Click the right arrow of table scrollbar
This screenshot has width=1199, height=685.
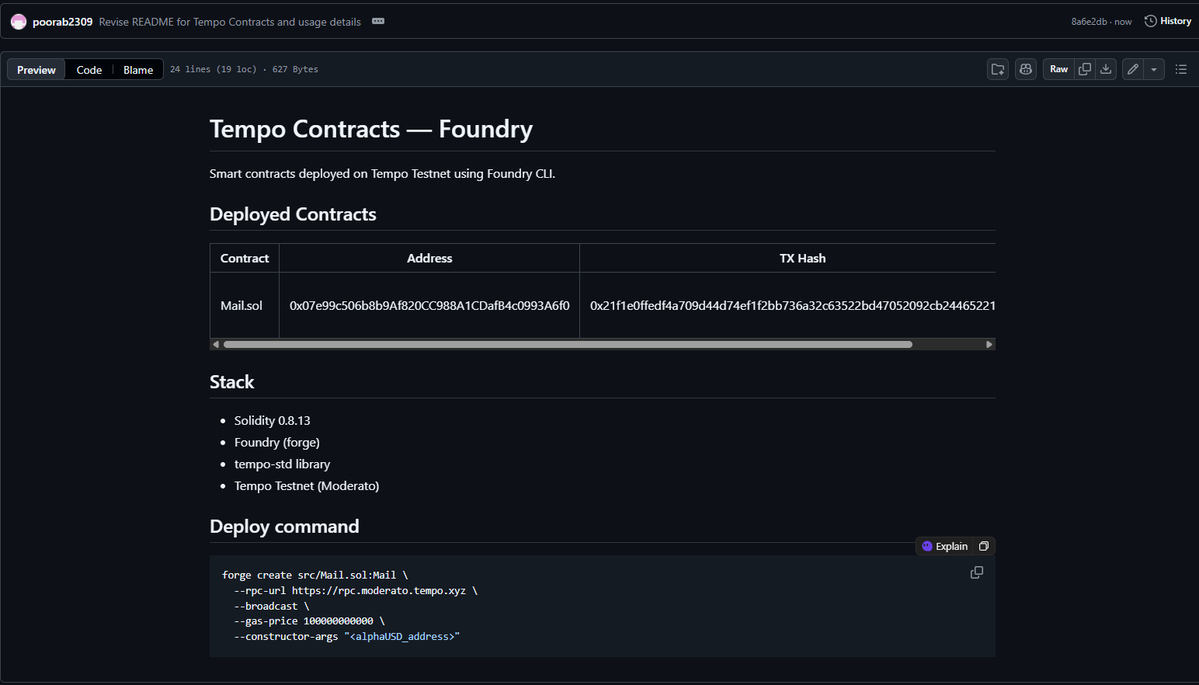[x=989, y=345]
